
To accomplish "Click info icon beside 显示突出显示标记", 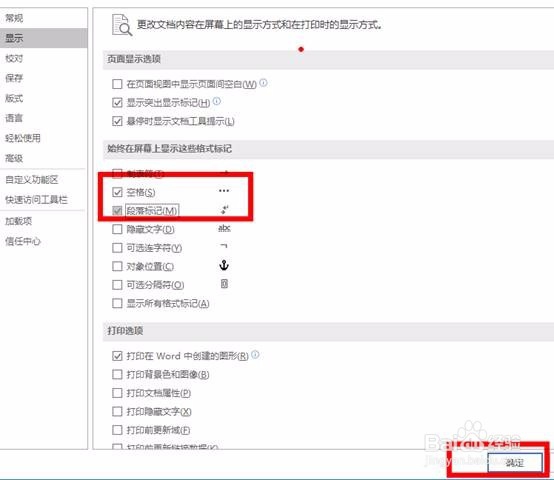I will [x=217, y=101].
